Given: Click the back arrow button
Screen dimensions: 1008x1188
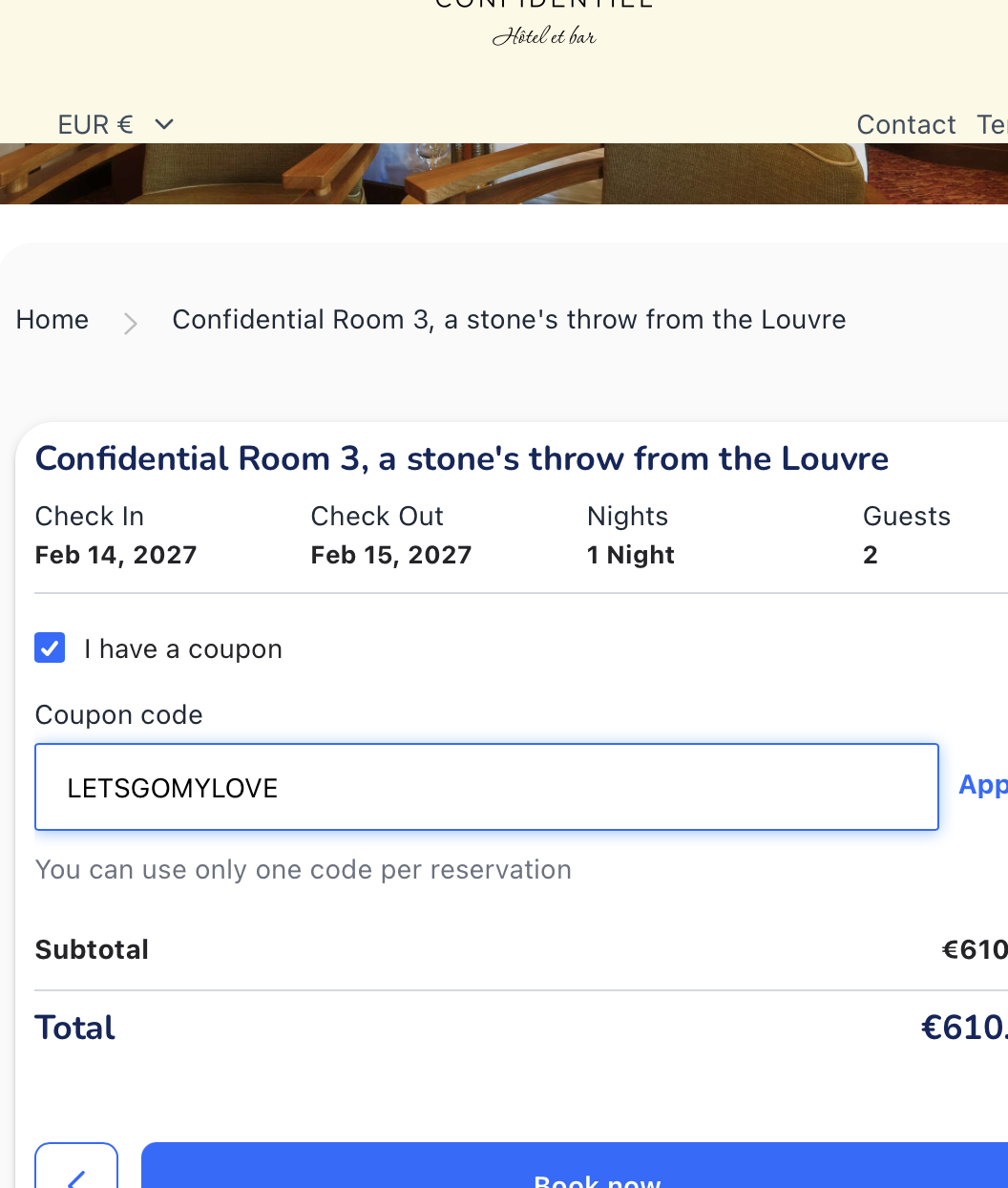Looking at the screenshot, I should 76,1165.
